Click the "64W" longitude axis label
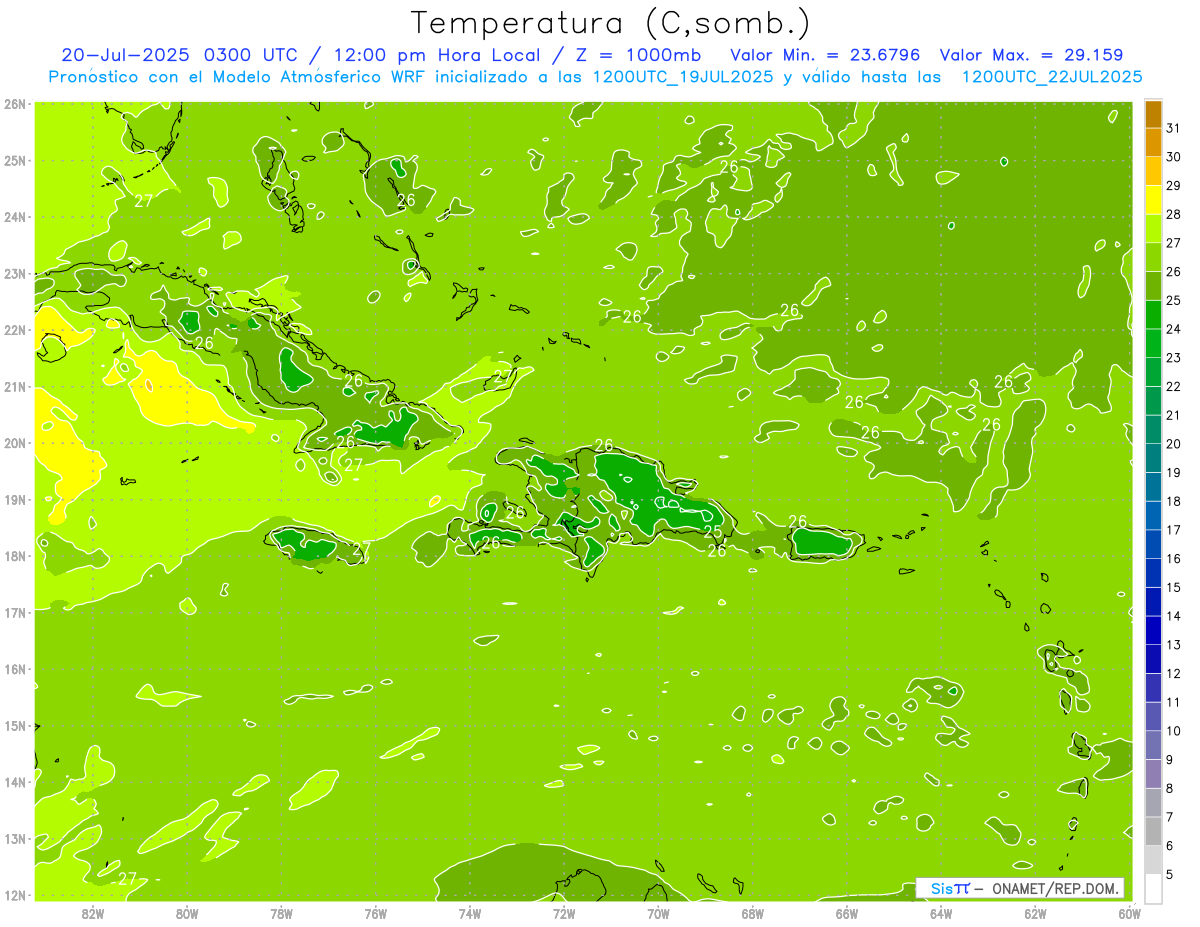This screenshot has height=927, width=1200. (x=941, y=912)
